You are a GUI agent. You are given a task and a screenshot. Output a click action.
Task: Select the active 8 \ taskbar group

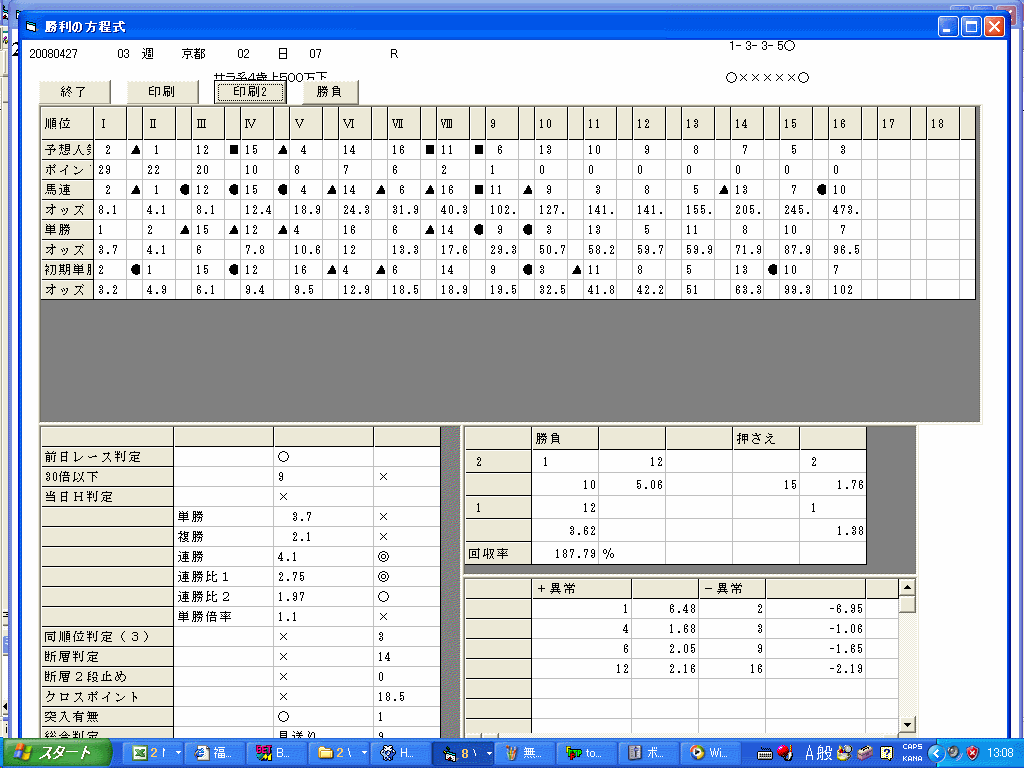[458, 753]
